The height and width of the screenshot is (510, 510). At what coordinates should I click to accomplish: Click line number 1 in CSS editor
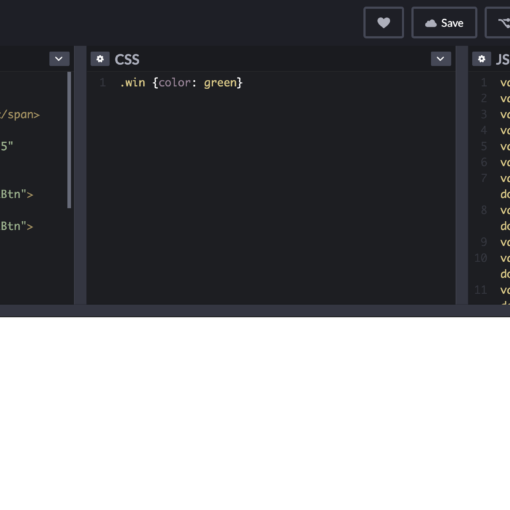(x=102, y=82)
